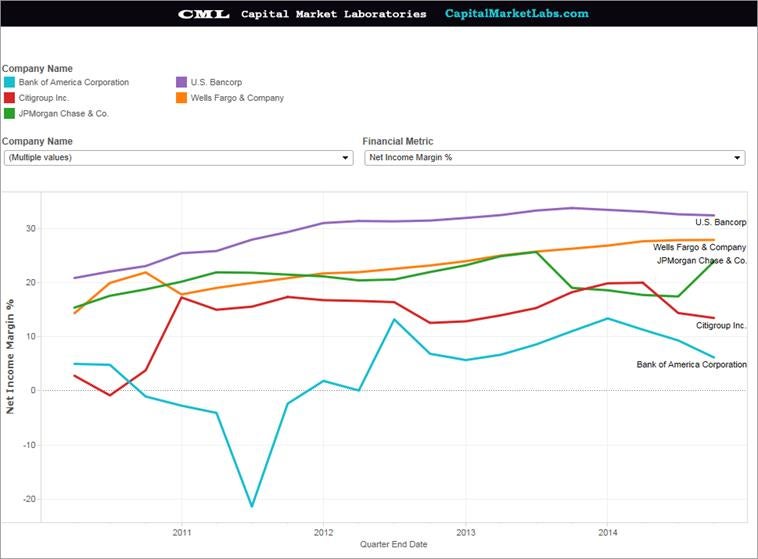Open the Company Name dropdown

[x=178, y=158]
